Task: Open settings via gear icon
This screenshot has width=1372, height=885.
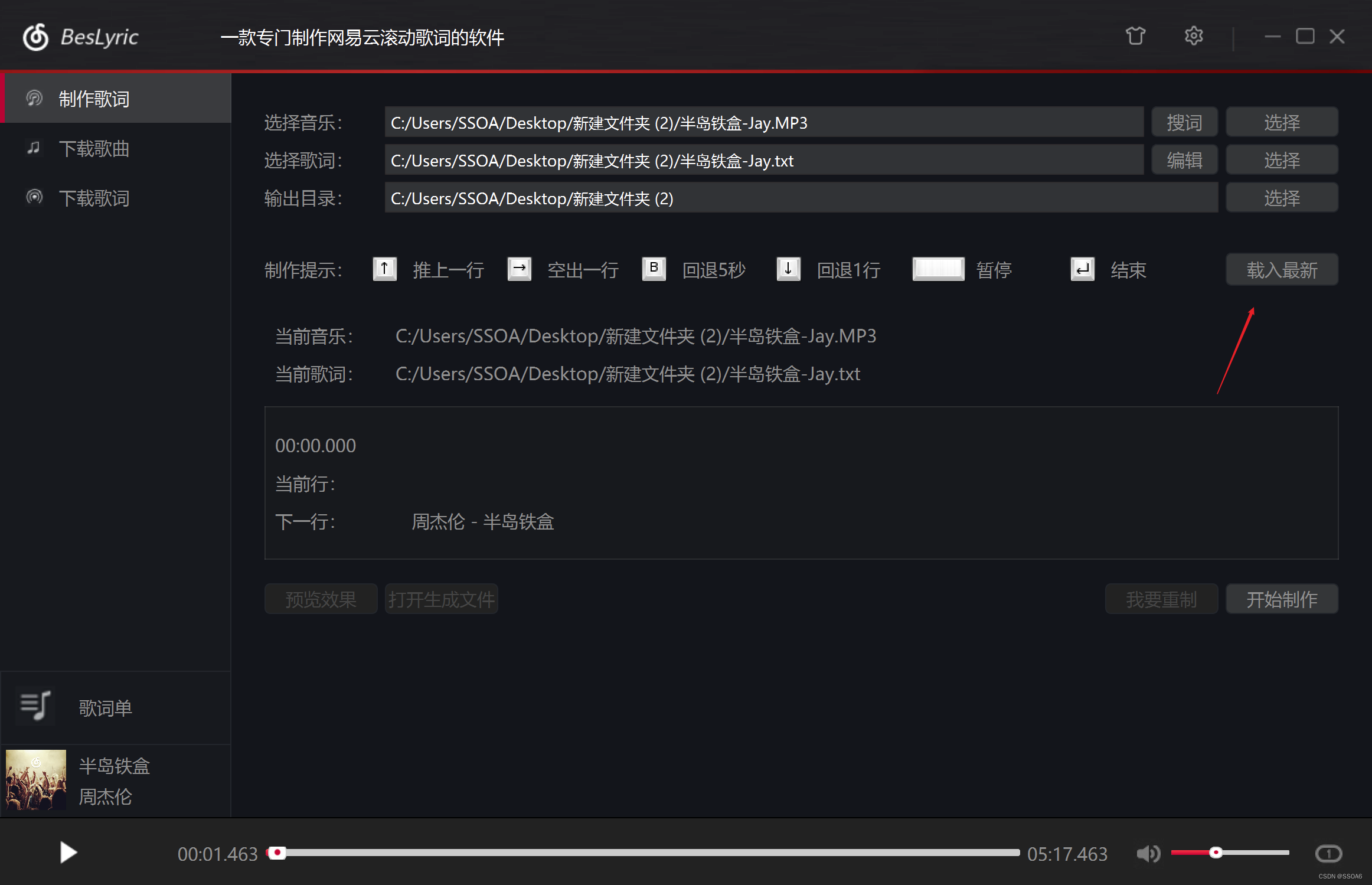Action: coord(1193,37)
